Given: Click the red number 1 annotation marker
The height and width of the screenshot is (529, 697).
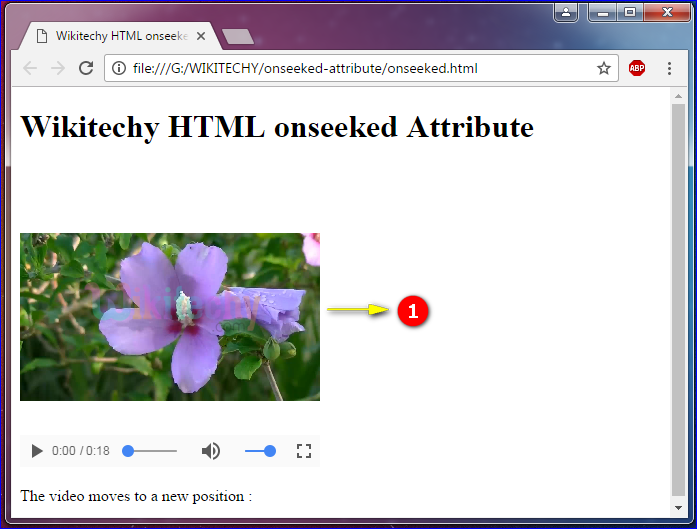Looking at the screenshot, I should (413, 311).
